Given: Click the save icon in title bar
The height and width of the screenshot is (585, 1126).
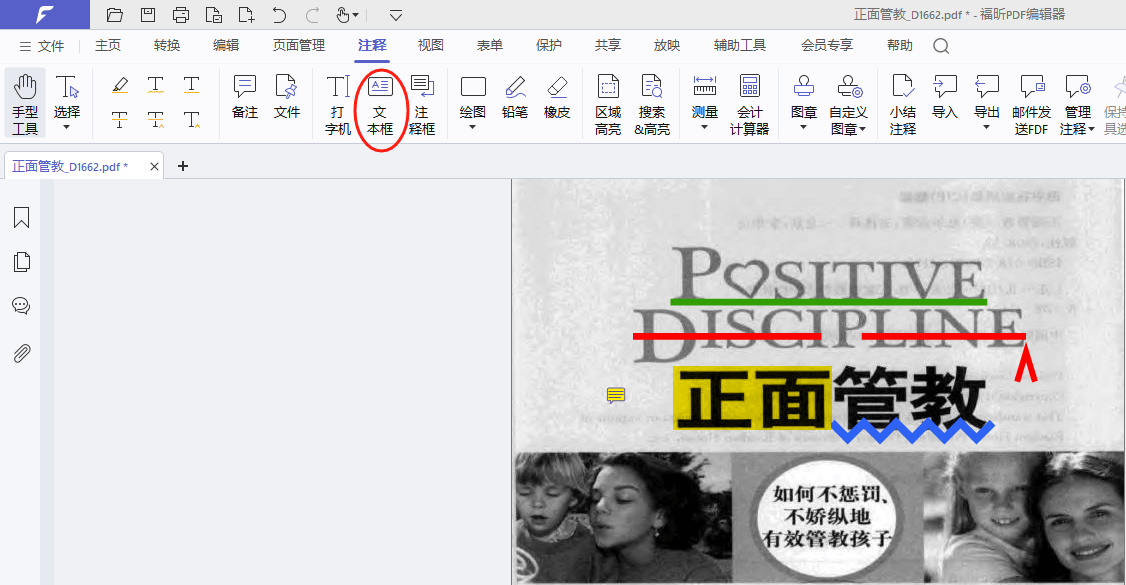Looking at the screenshot, I should point(148,15).
